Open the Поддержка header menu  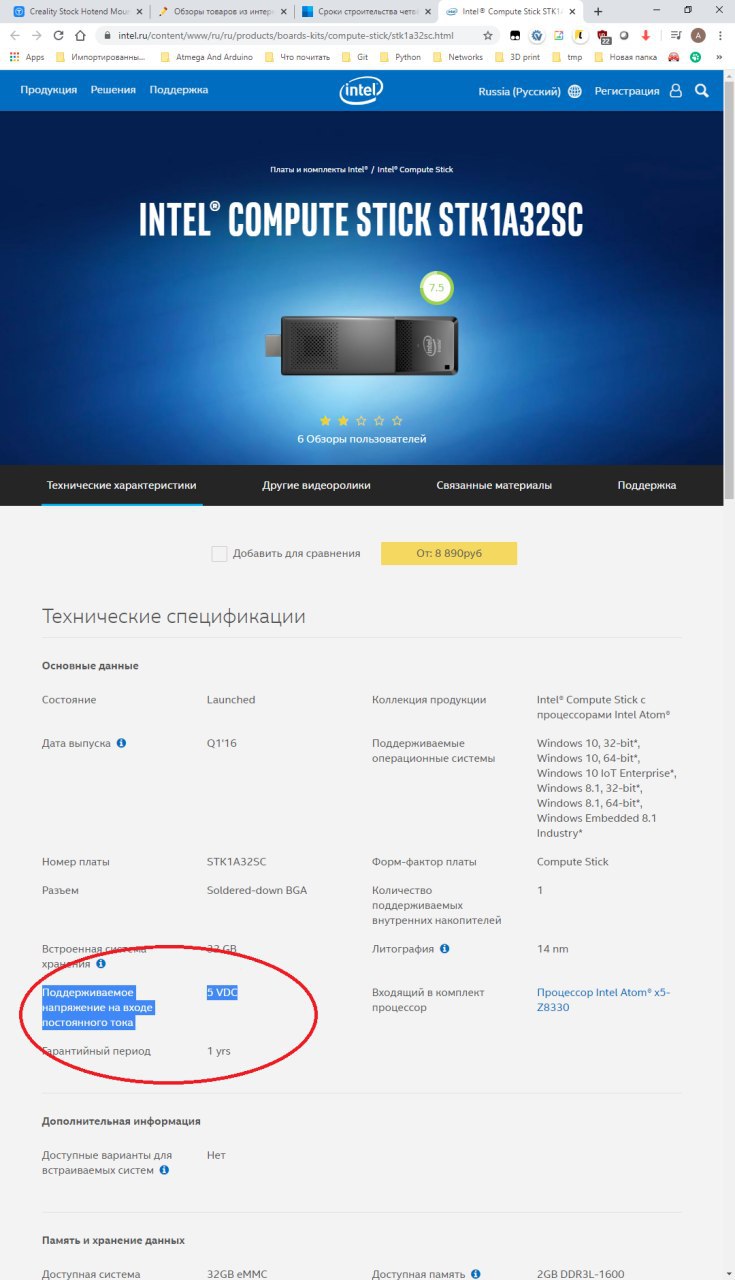(x=179, y=90)
